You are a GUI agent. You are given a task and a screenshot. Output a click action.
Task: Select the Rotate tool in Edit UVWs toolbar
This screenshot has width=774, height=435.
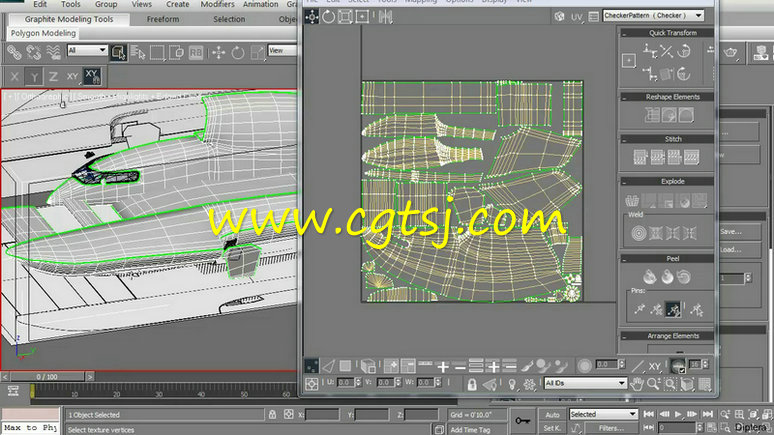pos(328,17)
